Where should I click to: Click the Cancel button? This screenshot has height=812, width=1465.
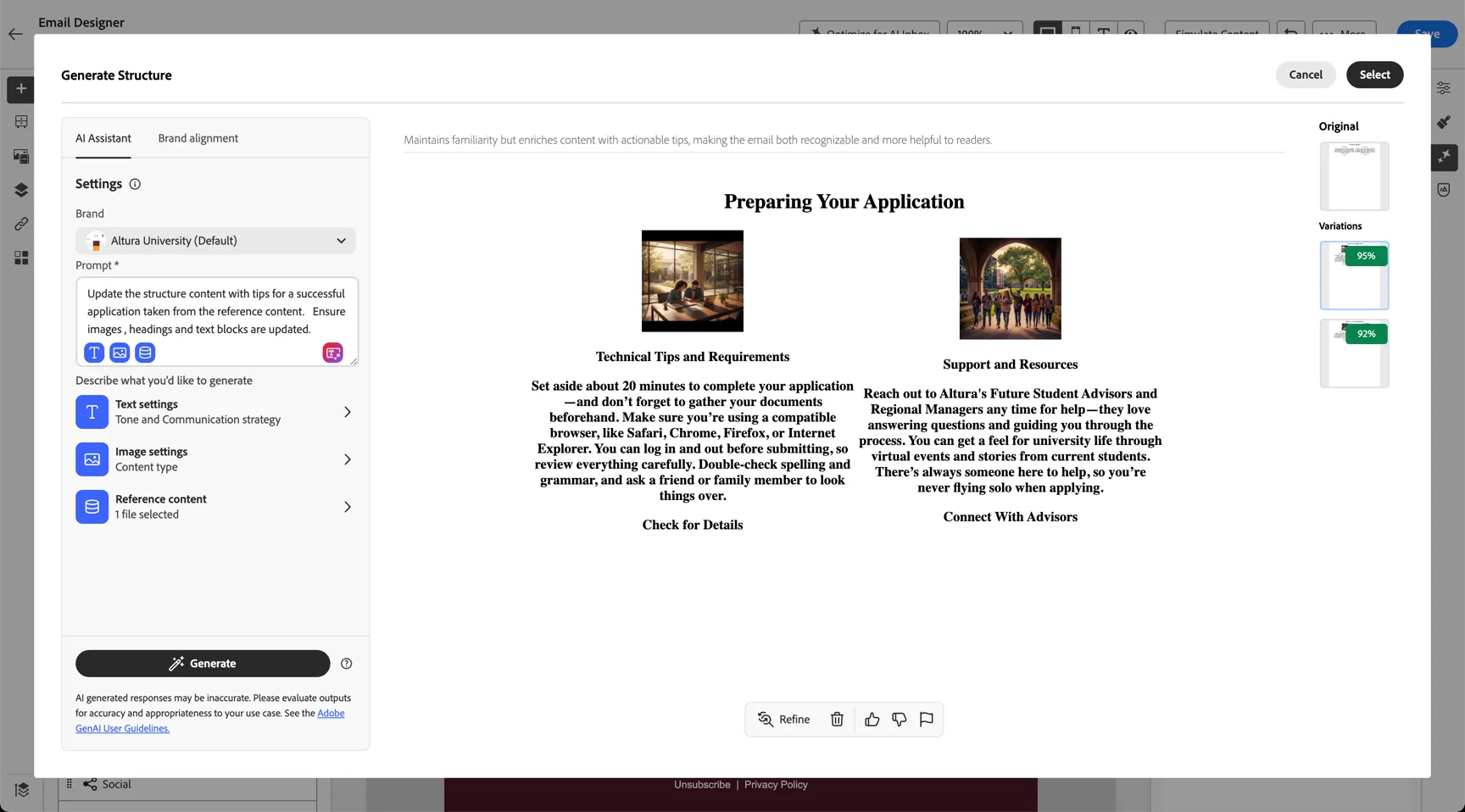tap(1306, 75)
